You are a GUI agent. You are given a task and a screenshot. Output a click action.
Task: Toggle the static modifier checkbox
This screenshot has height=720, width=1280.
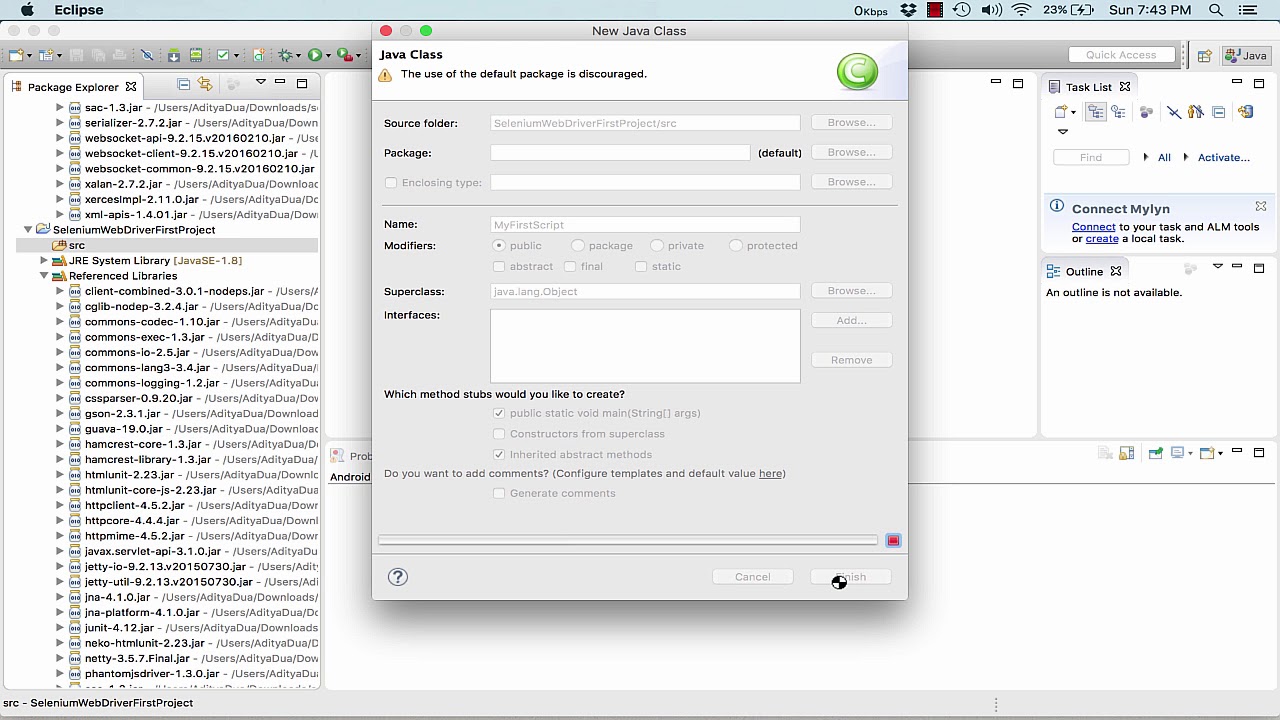tap(641, 267)
